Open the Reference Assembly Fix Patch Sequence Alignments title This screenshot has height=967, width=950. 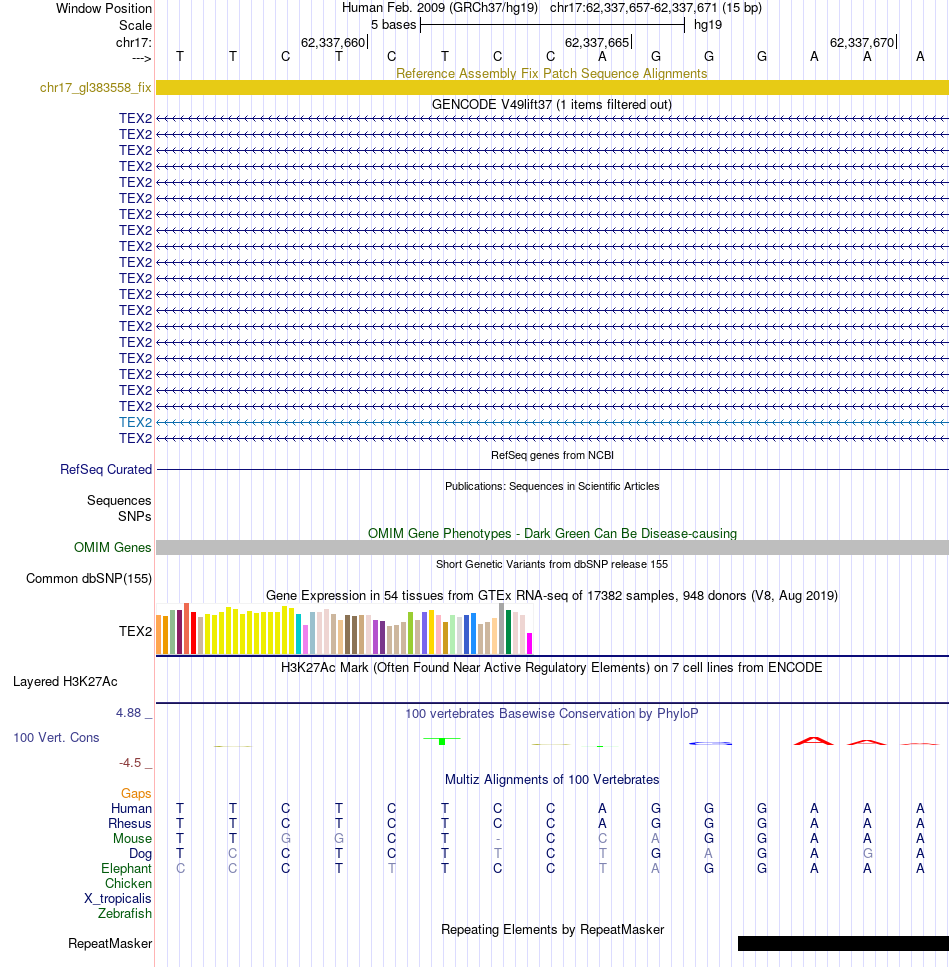(551, 73)
